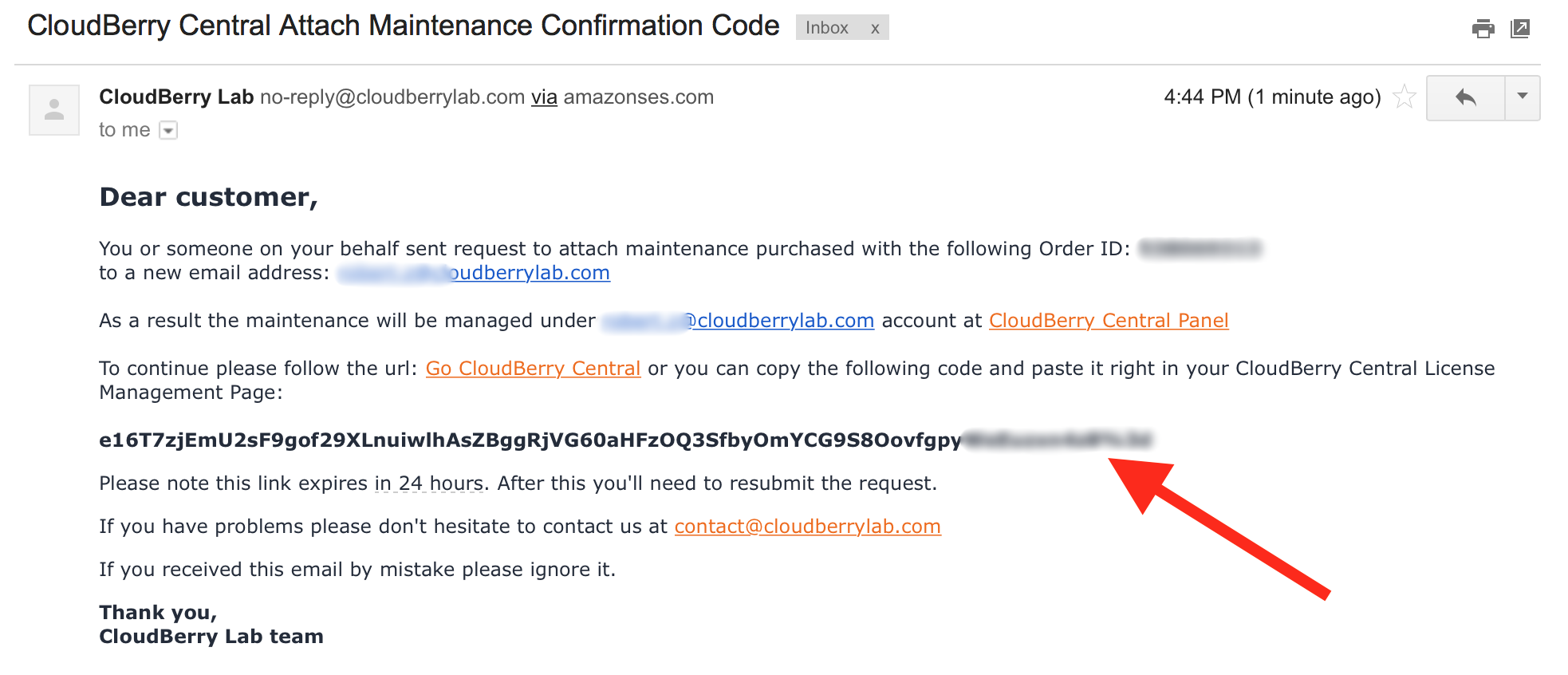Click the confirmation code text
Viewport: 1568px width, 675px height.
[626, 440]
